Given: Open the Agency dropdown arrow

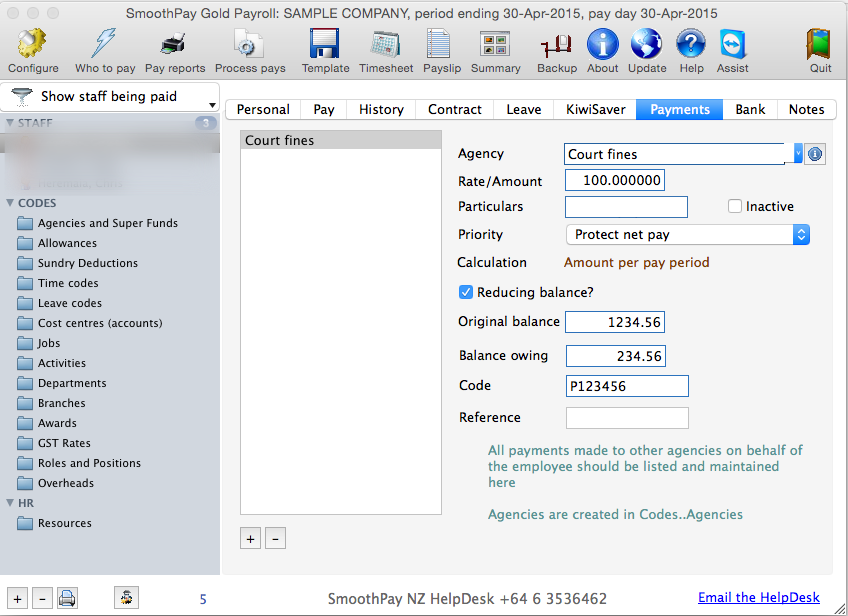Looking at the screenshot, I should point(797,154).
